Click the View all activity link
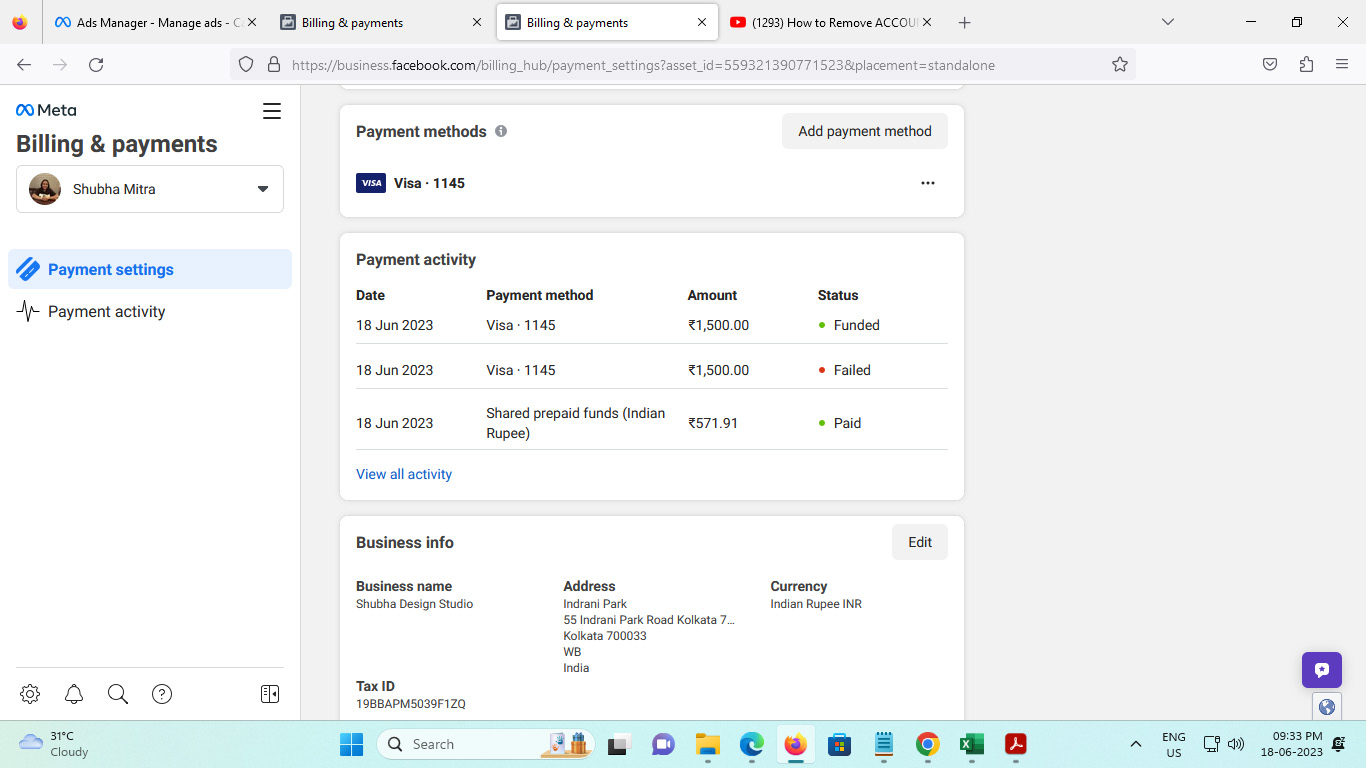This screenshot has width=1366, height=768. [404, 474]
